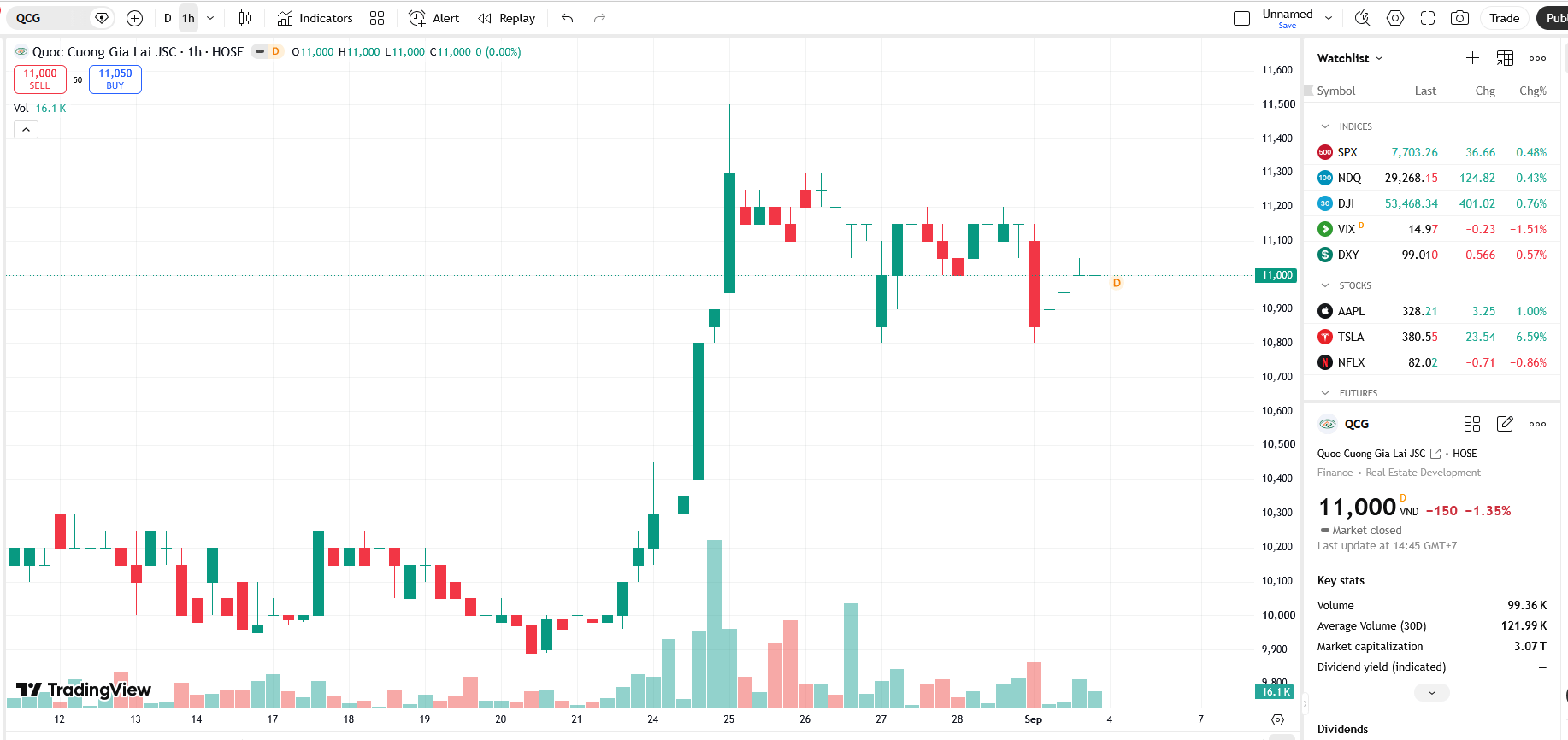Open watchlist advanced view icon
The image size is (1568, 740).
pos(1505,58)
